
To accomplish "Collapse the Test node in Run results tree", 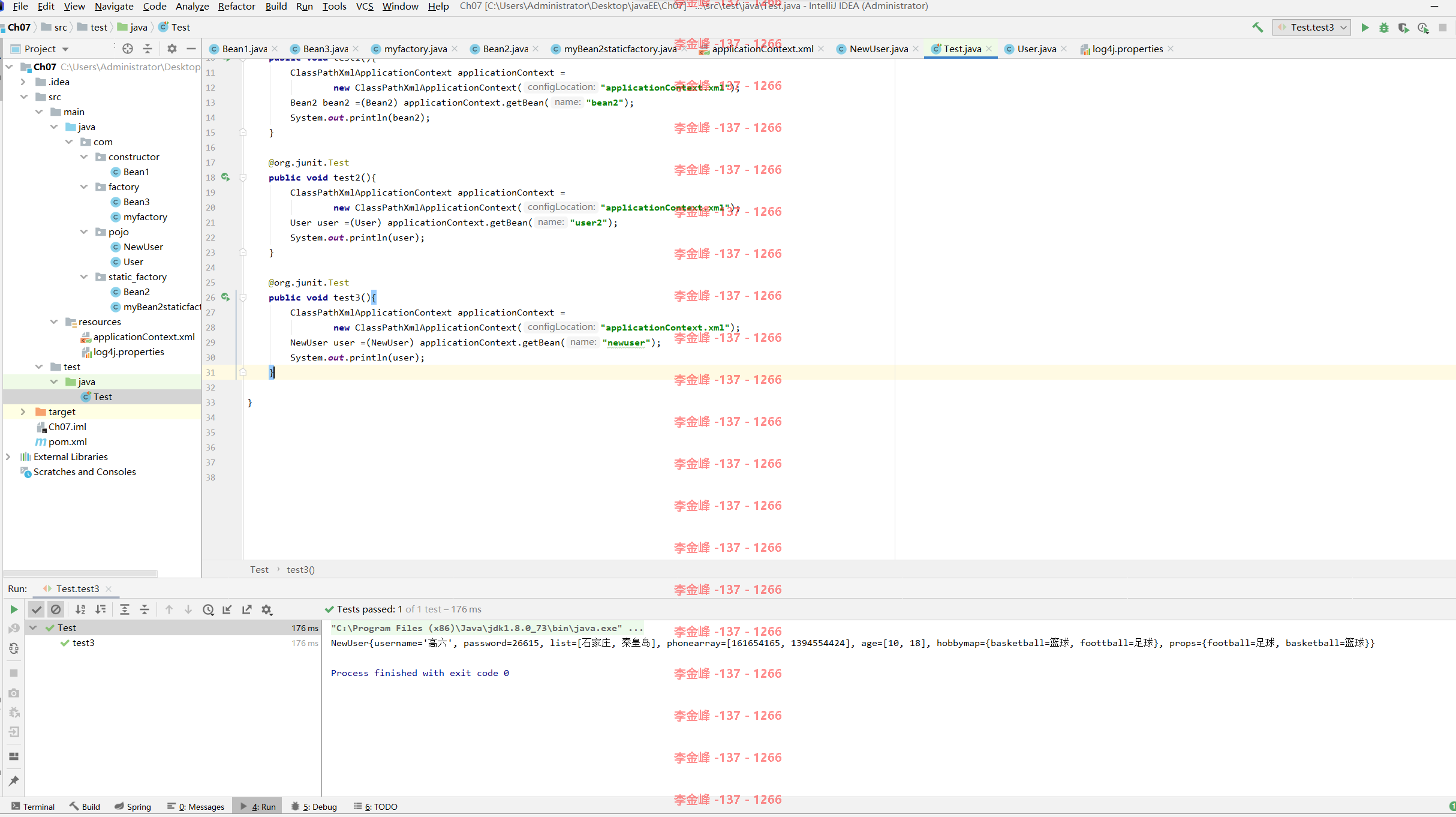I will click(34, 627).
